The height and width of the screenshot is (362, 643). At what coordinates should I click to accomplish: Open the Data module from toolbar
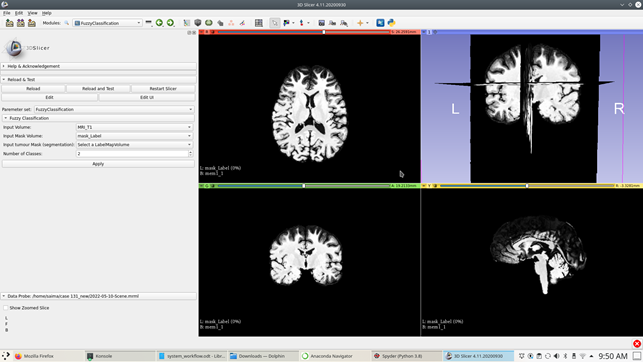click(x=187, y=23)
